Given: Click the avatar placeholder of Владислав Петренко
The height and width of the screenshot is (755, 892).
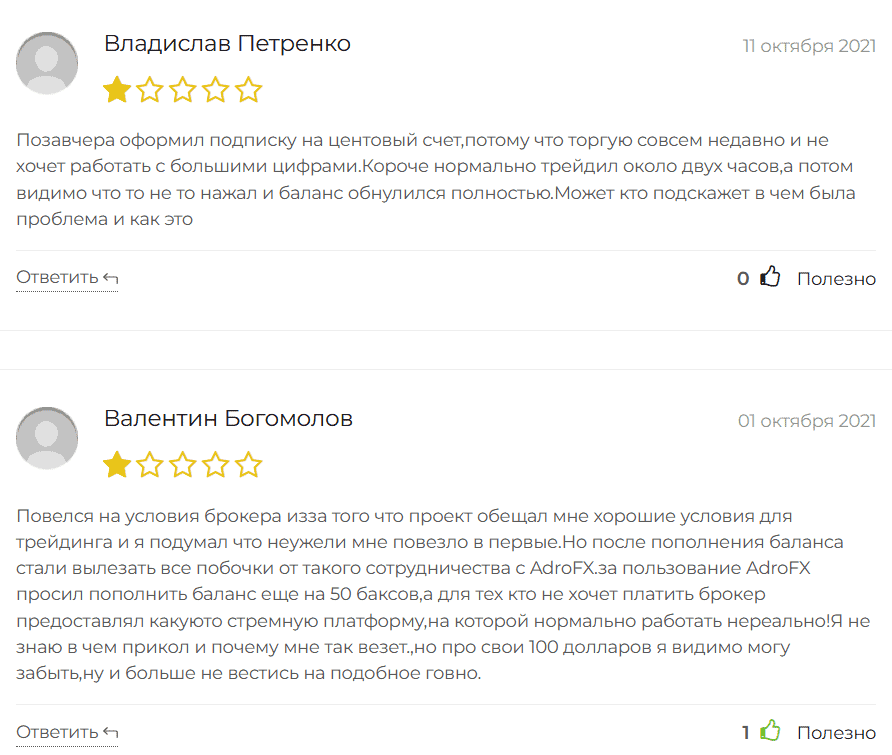Looking at the screenshot, I should click(x=46, y=63).
